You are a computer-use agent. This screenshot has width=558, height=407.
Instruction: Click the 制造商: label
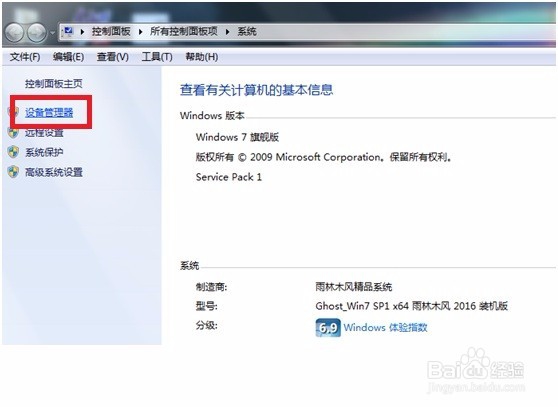coord(211,287)
